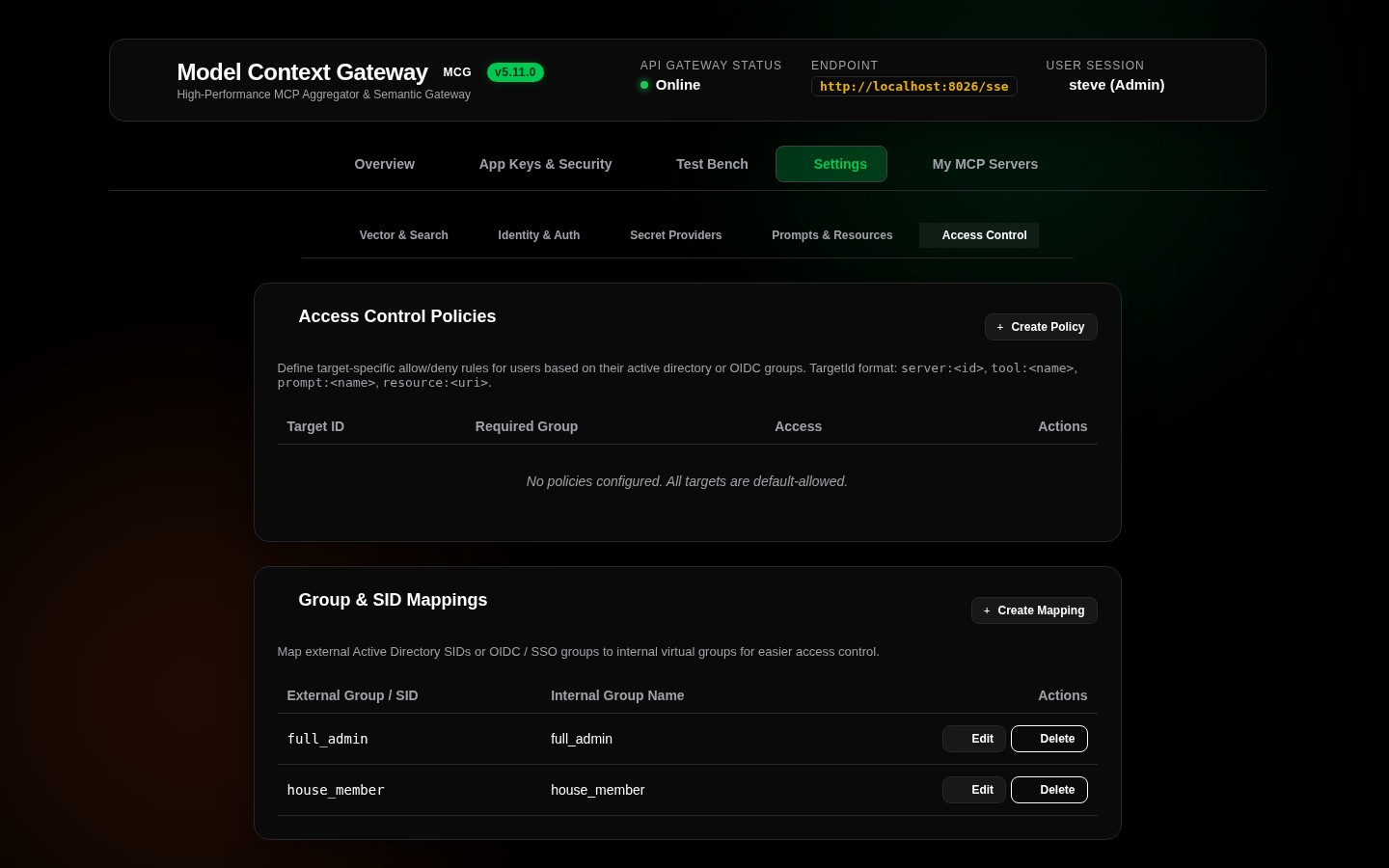This screenshot has height=868, width=1389.
Task: Click the 'No policies configured' message
Action: pyautogui.click(x=687, y=481)
